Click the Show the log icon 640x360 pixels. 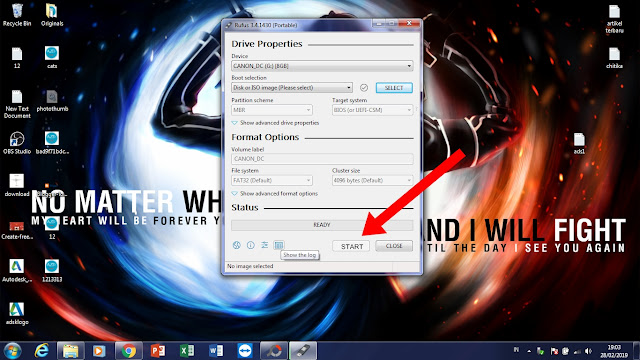279,245
